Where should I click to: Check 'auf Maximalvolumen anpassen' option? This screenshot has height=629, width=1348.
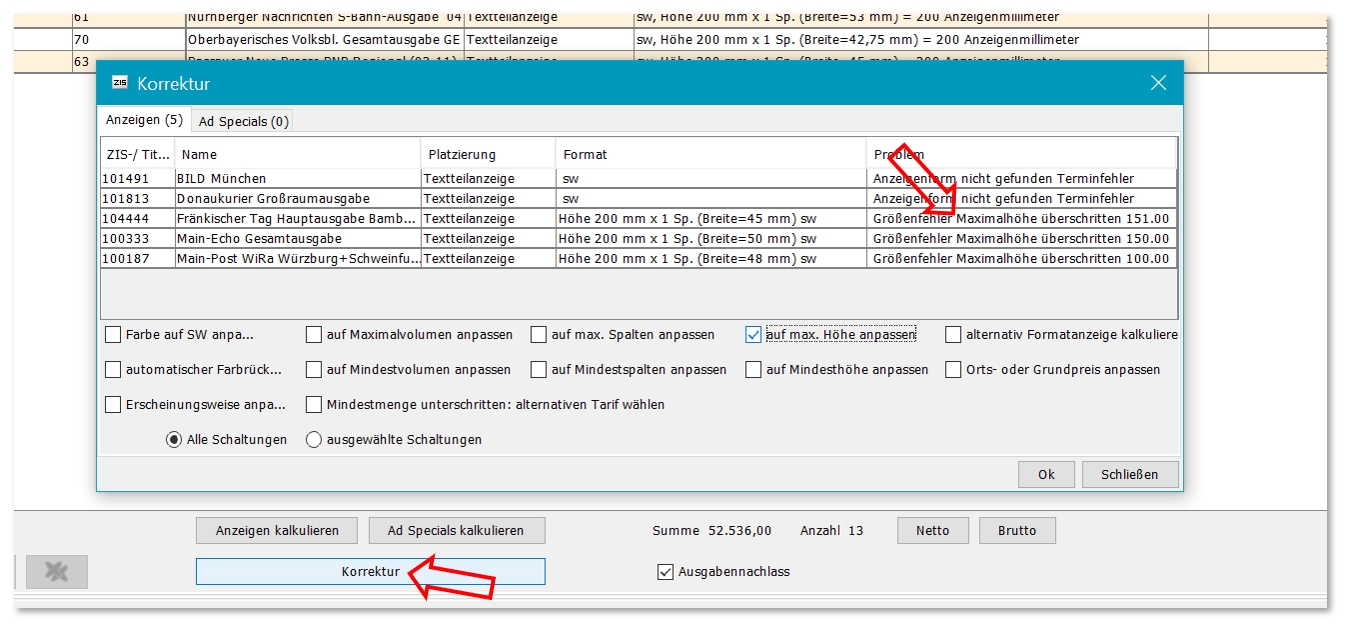pos(315,335)
